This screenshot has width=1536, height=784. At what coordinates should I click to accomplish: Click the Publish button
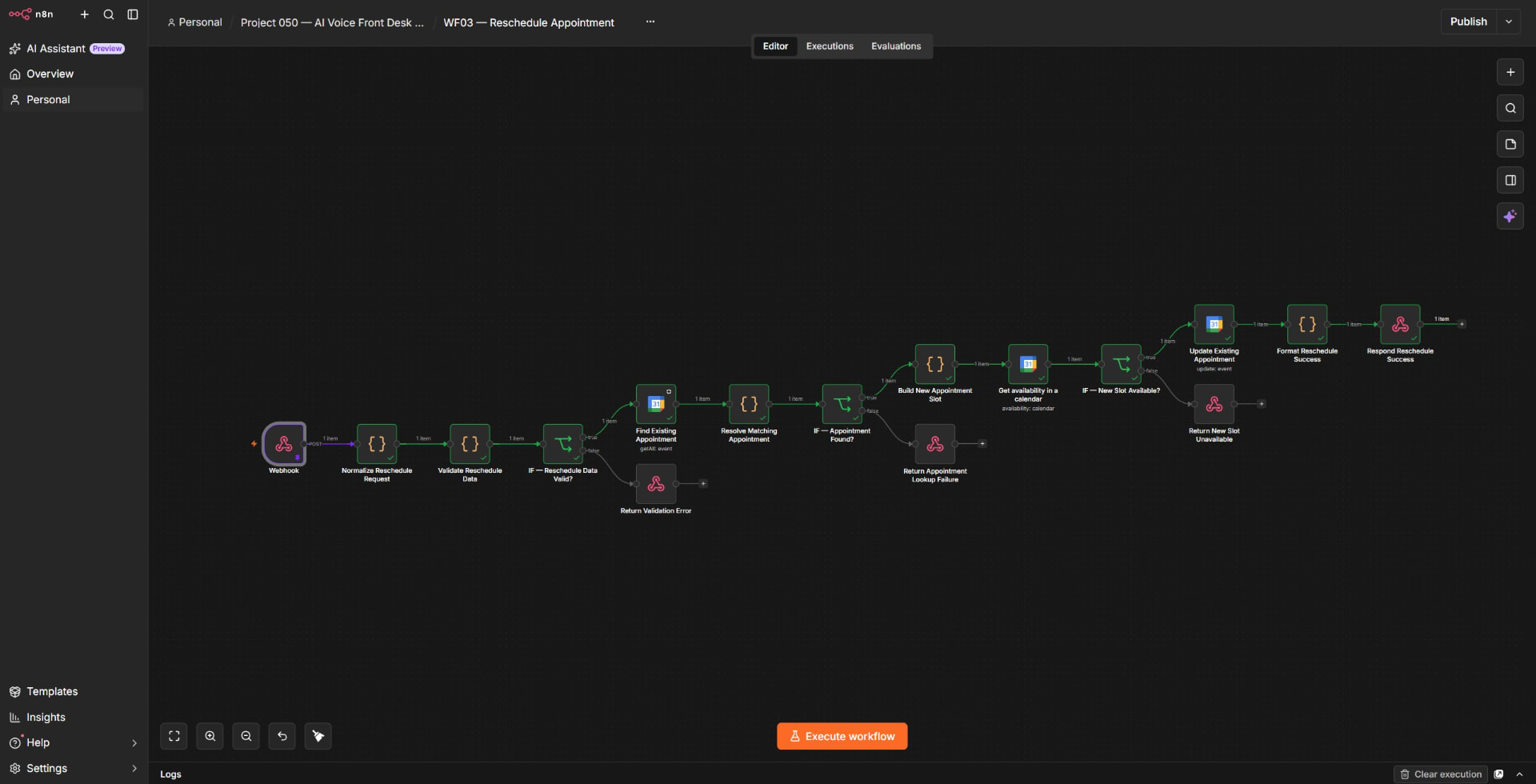coord(1469,22)
